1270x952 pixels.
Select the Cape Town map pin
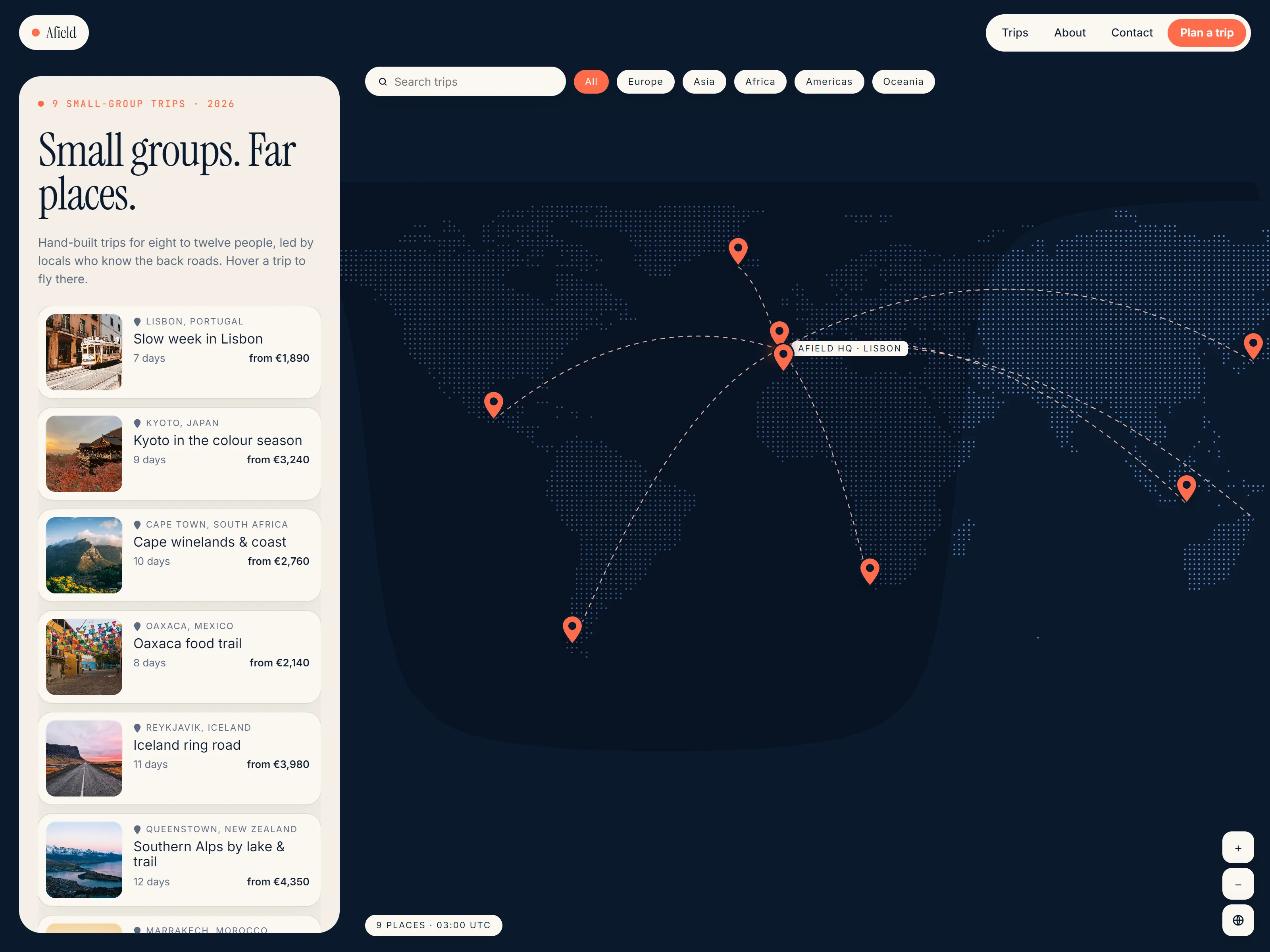[x=870, y=571]
